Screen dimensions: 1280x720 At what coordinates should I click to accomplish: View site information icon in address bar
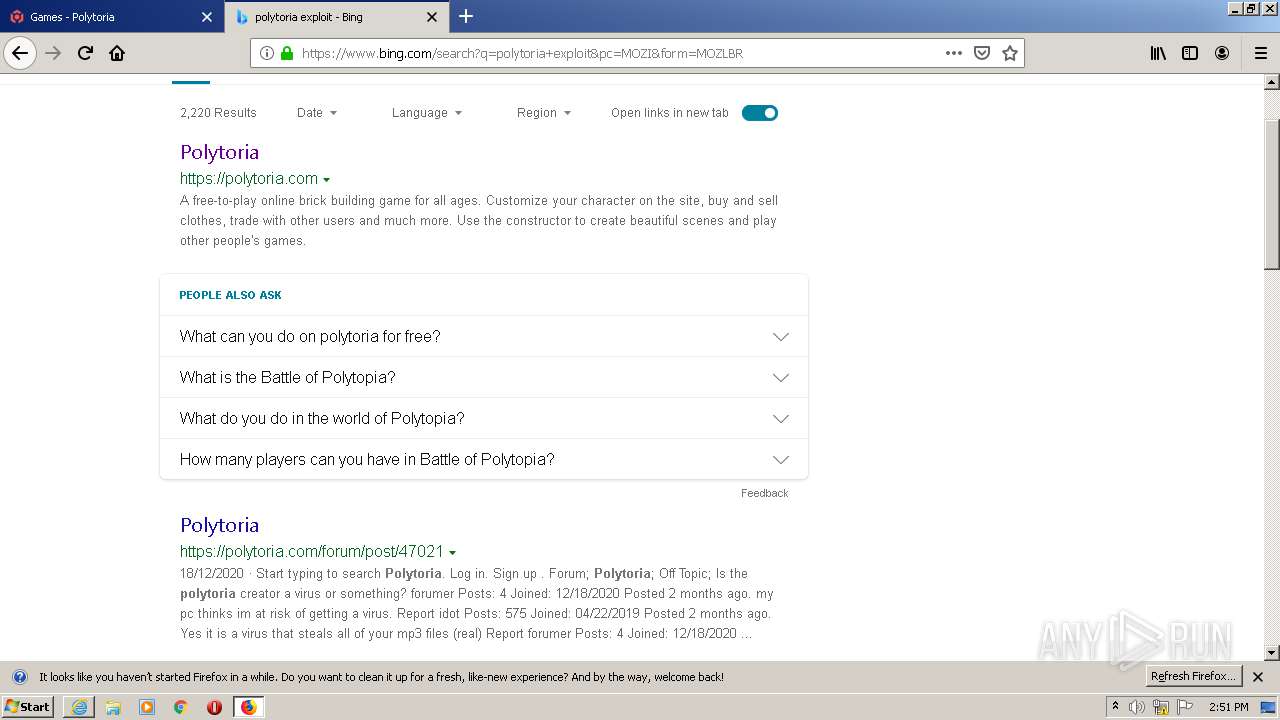[267, 53]
